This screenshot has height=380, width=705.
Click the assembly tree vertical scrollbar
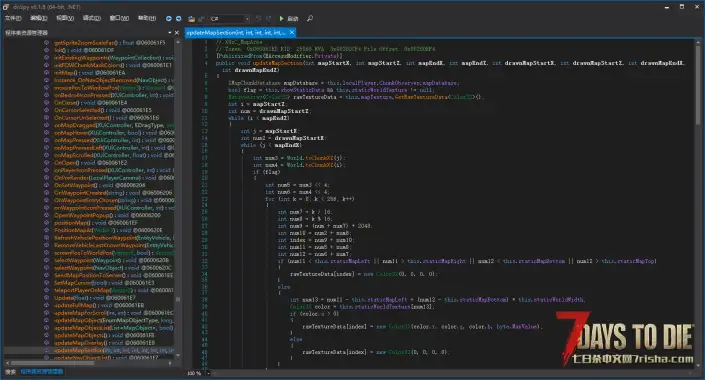pyautogui.click(x=178, y=198)
